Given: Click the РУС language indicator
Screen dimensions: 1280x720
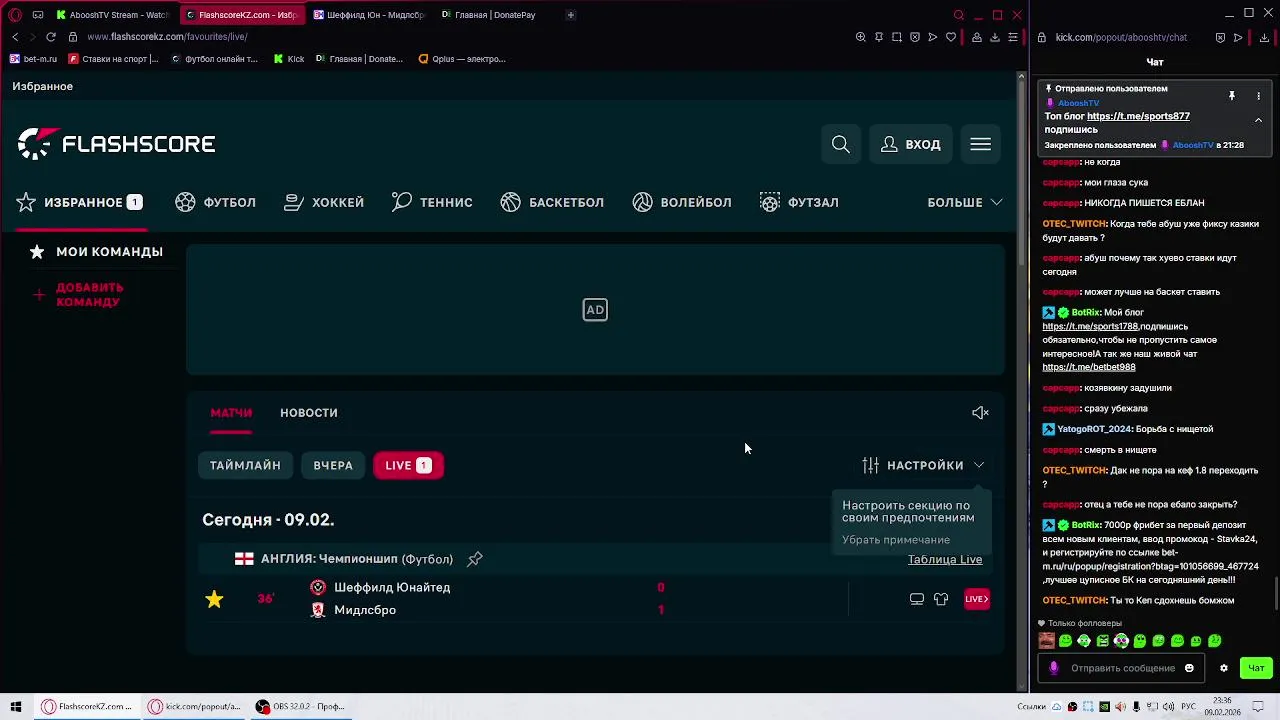Looking at the screenshot, I should click(1188, 706).
